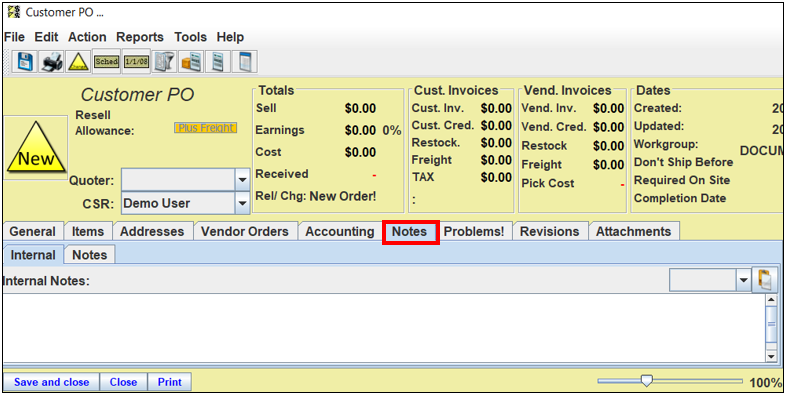The width and height of the screenshot is (787, 396).
Task: Click the blank page icon in the toolbar
Action: (245, 62)
